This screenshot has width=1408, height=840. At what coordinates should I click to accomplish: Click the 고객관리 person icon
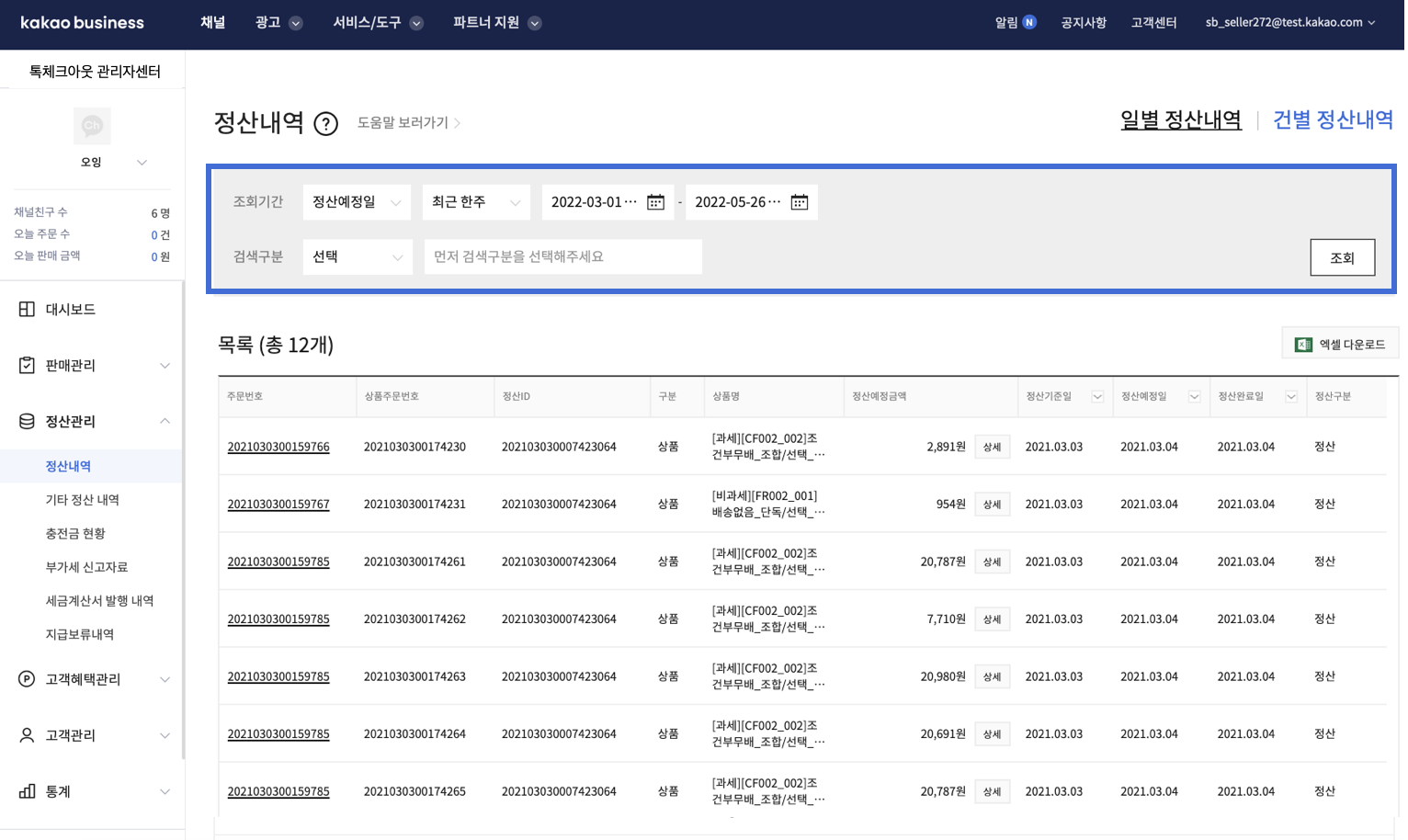point(27,735)
